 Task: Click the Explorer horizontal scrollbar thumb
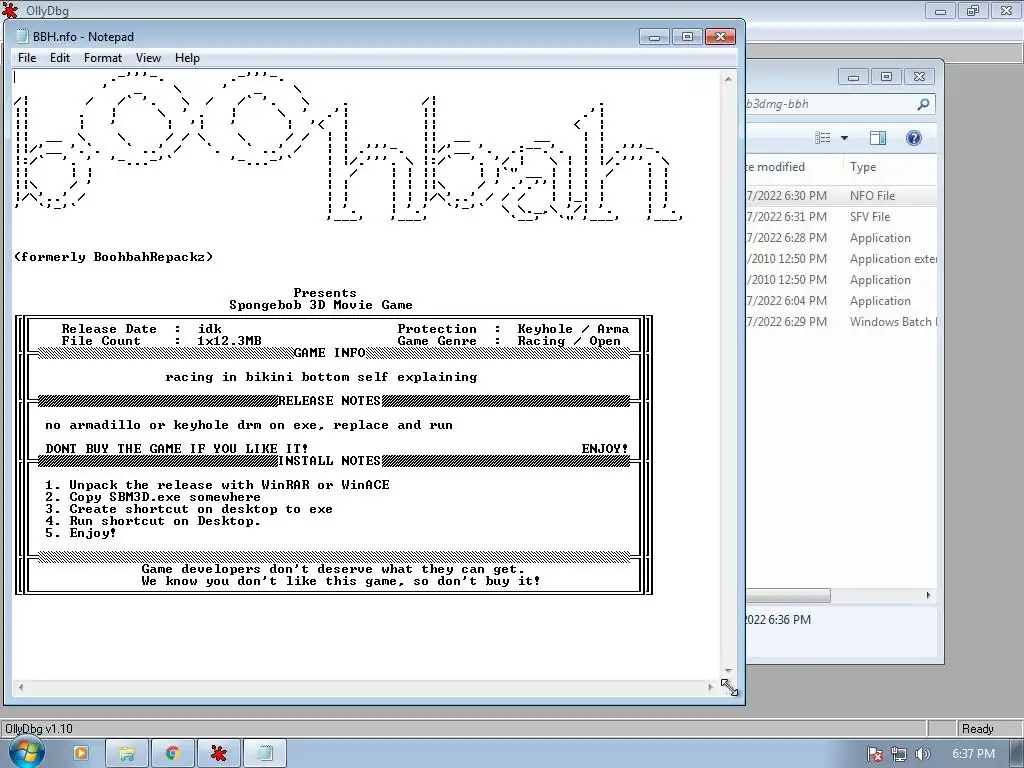(788, 595)
